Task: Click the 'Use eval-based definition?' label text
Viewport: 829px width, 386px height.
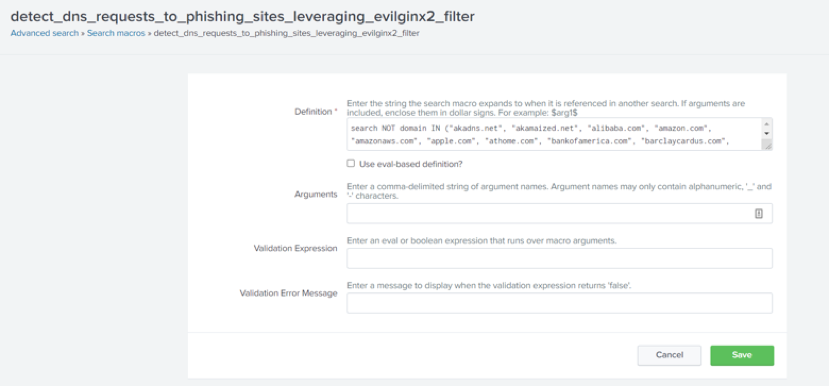Action: [x=411, y=164]
